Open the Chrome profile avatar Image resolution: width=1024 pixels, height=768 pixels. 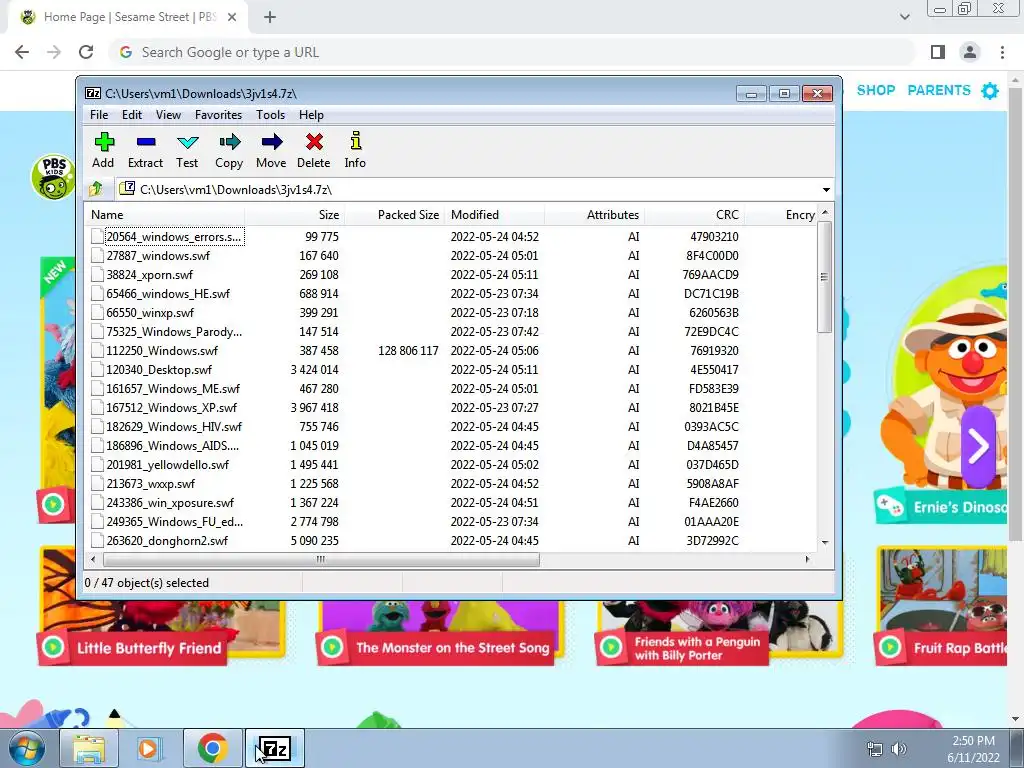coord(970,52)
